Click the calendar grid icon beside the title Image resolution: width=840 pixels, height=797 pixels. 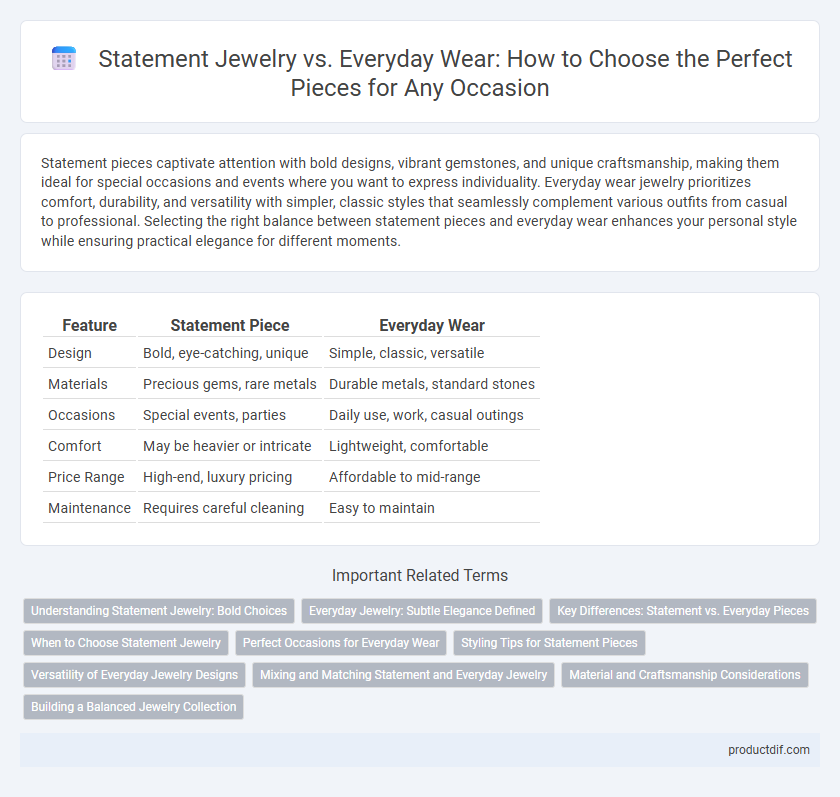pyautogui.click(x=64, y=58)
